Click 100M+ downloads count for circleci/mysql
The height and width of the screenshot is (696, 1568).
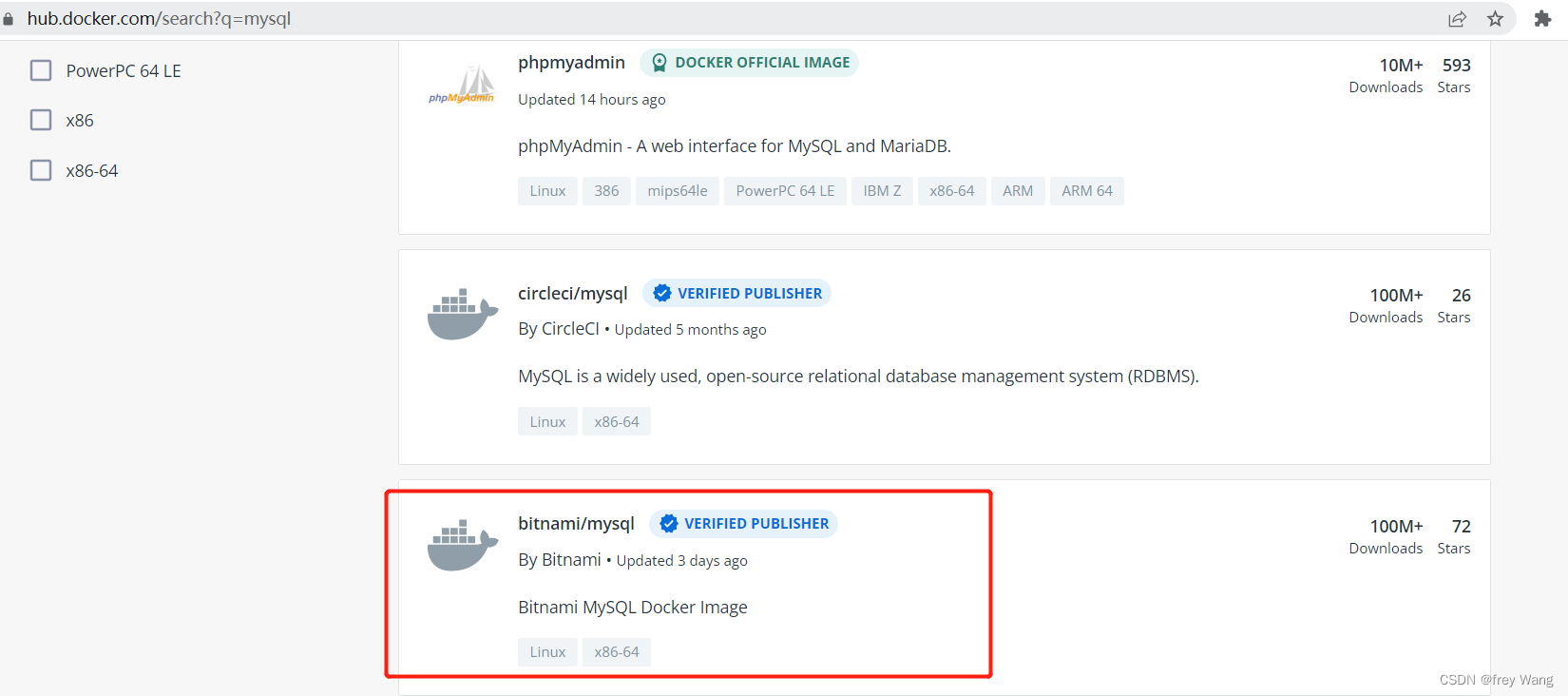tap(1397, 296)
